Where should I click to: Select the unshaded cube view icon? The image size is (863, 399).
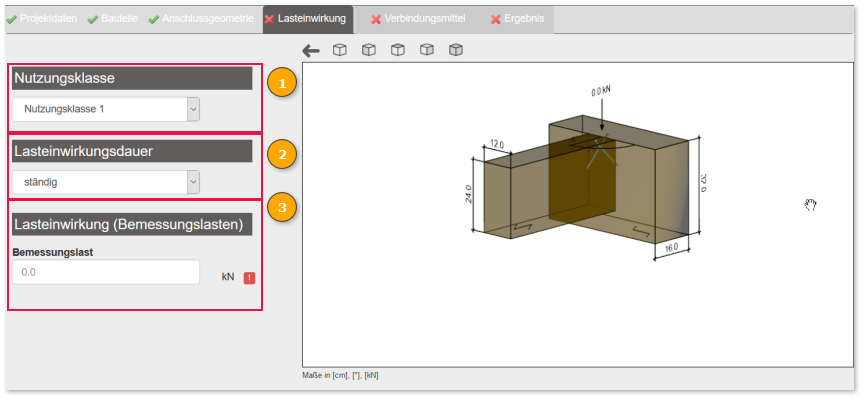[340, 50]
